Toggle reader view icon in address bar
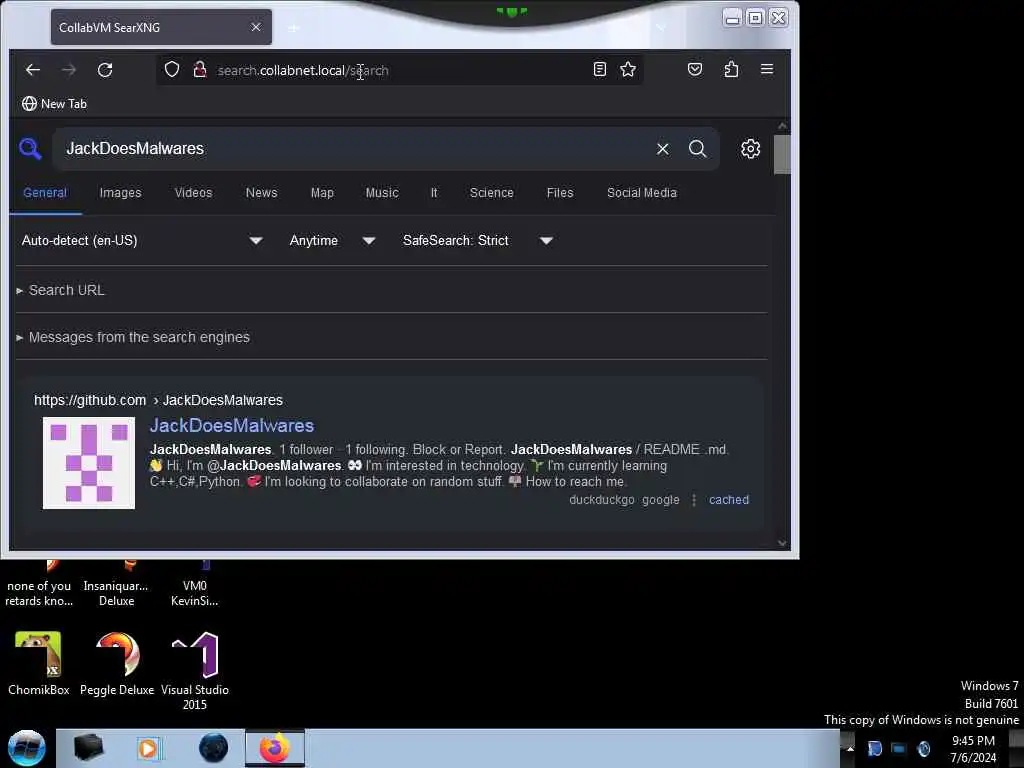 tap(600, 69)
